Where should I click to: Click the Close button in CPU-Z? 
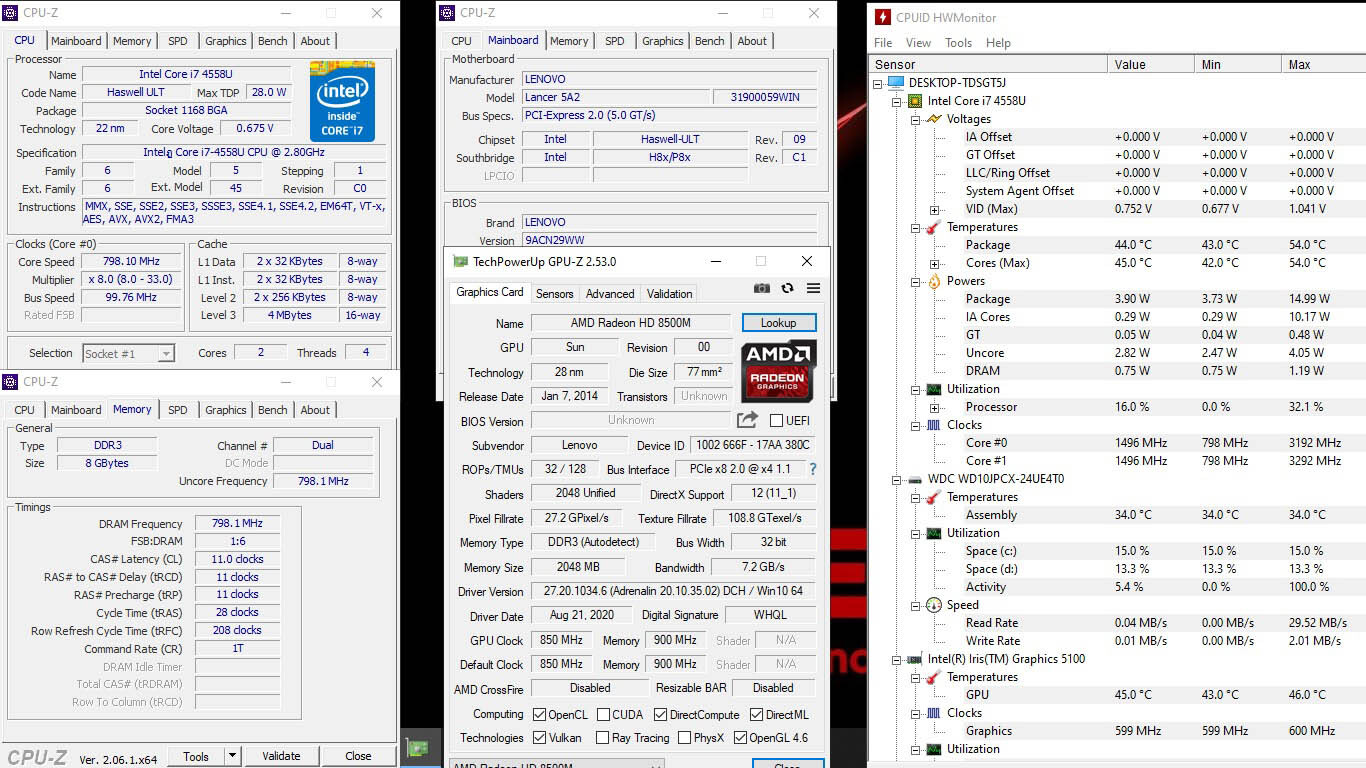coord(358,756)
